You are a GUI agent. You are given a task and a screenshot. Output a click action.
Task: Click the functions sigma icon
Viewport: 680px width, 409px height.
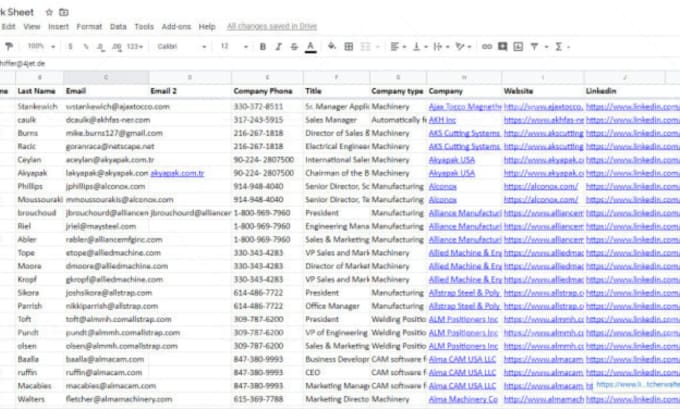559,46
